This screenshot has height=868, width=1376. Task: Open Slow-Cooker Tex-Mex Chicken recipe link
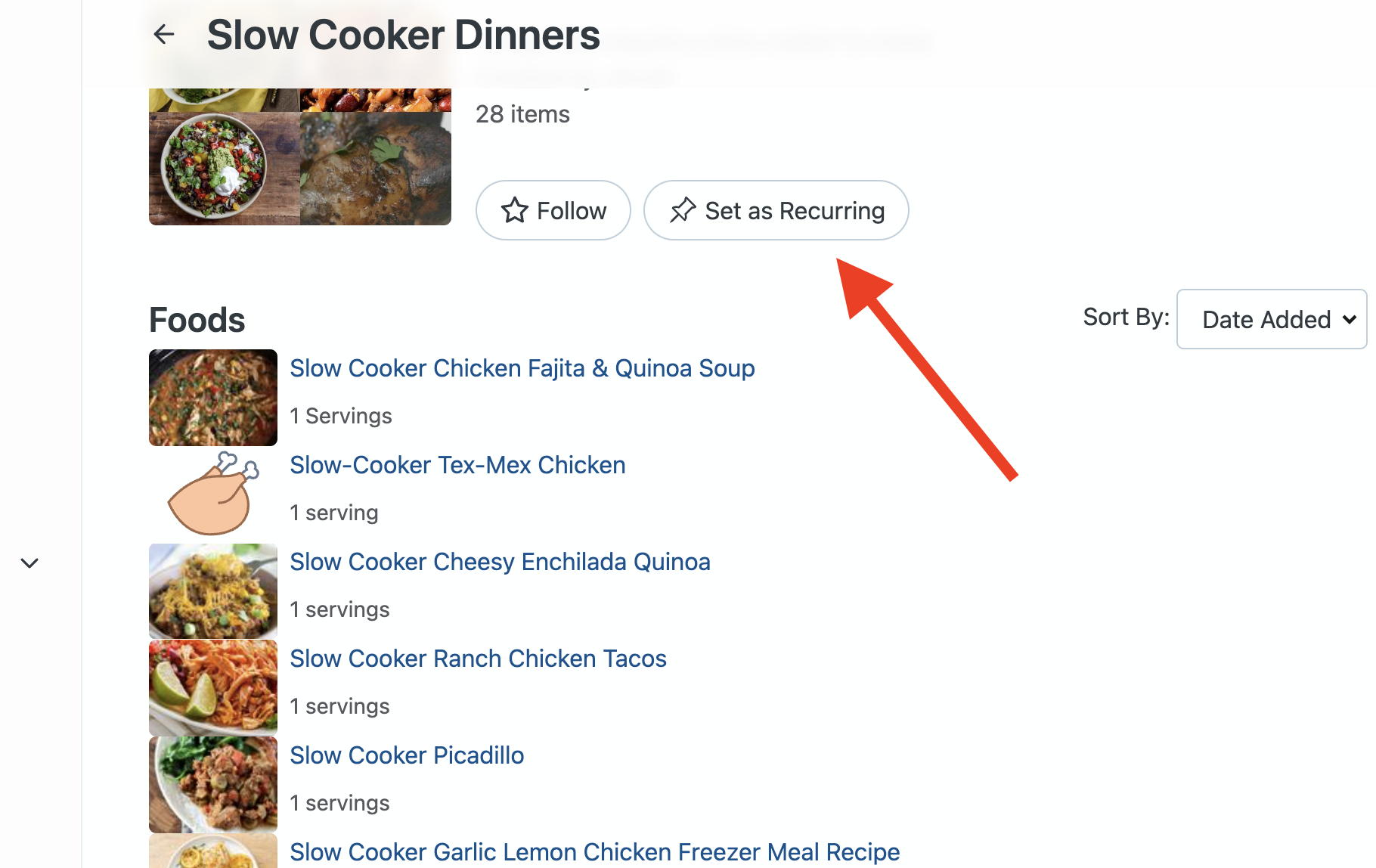(457, 465)
